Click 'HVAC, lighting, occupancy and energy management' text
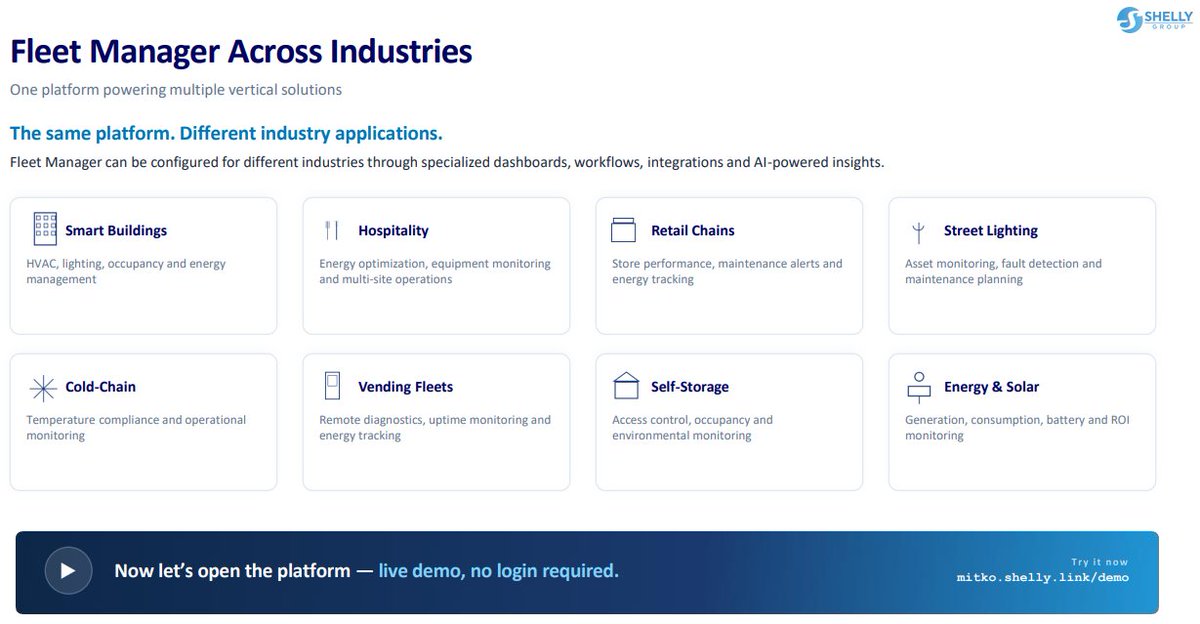 [x=126, y=271]
